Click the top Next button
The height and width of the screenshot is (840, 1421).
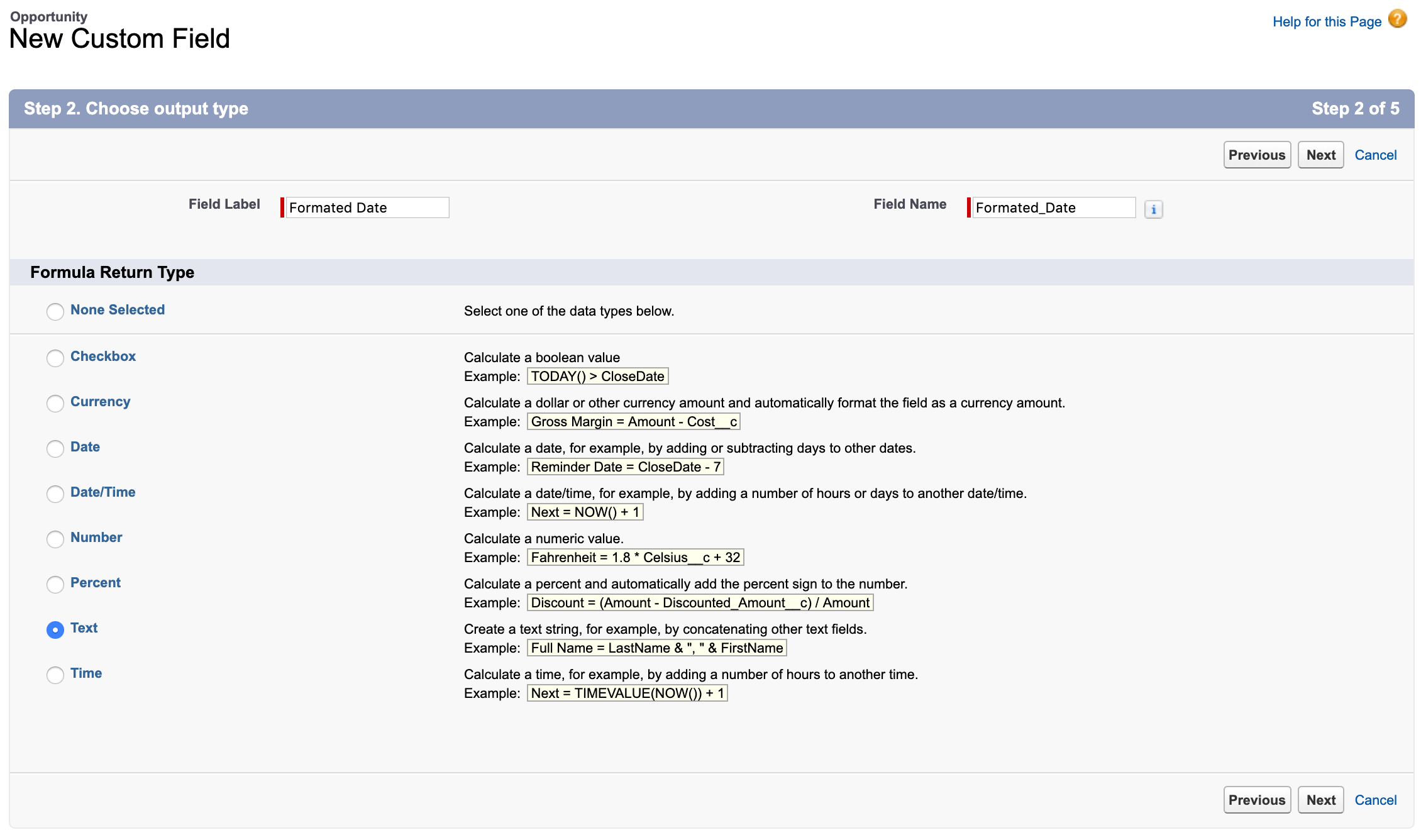pos(1320,155)
